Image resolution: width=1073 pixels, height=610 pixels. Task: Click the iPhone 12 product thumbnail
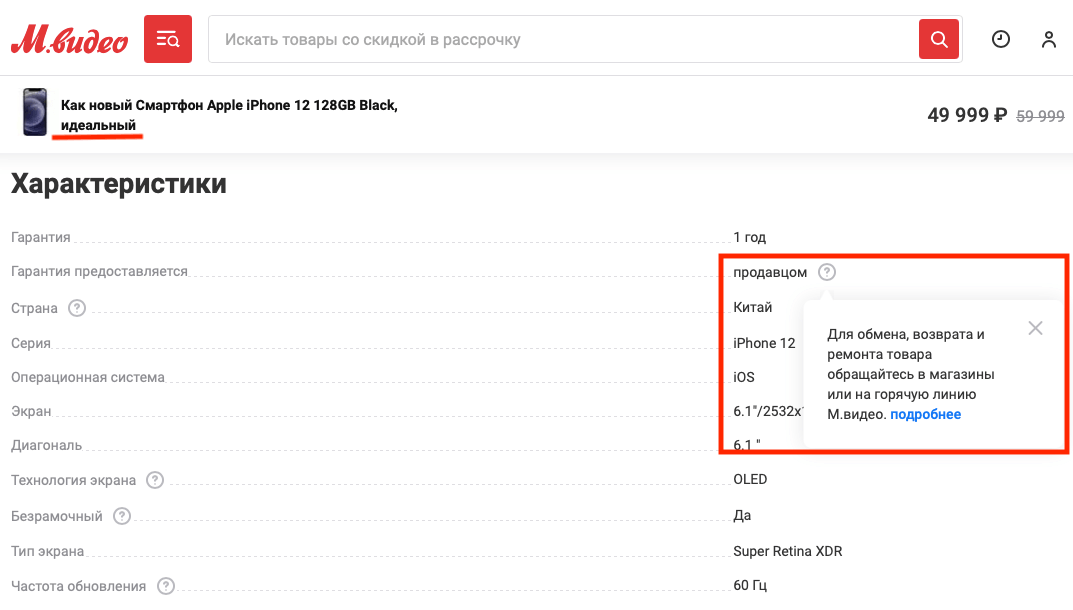coord(35,112)
